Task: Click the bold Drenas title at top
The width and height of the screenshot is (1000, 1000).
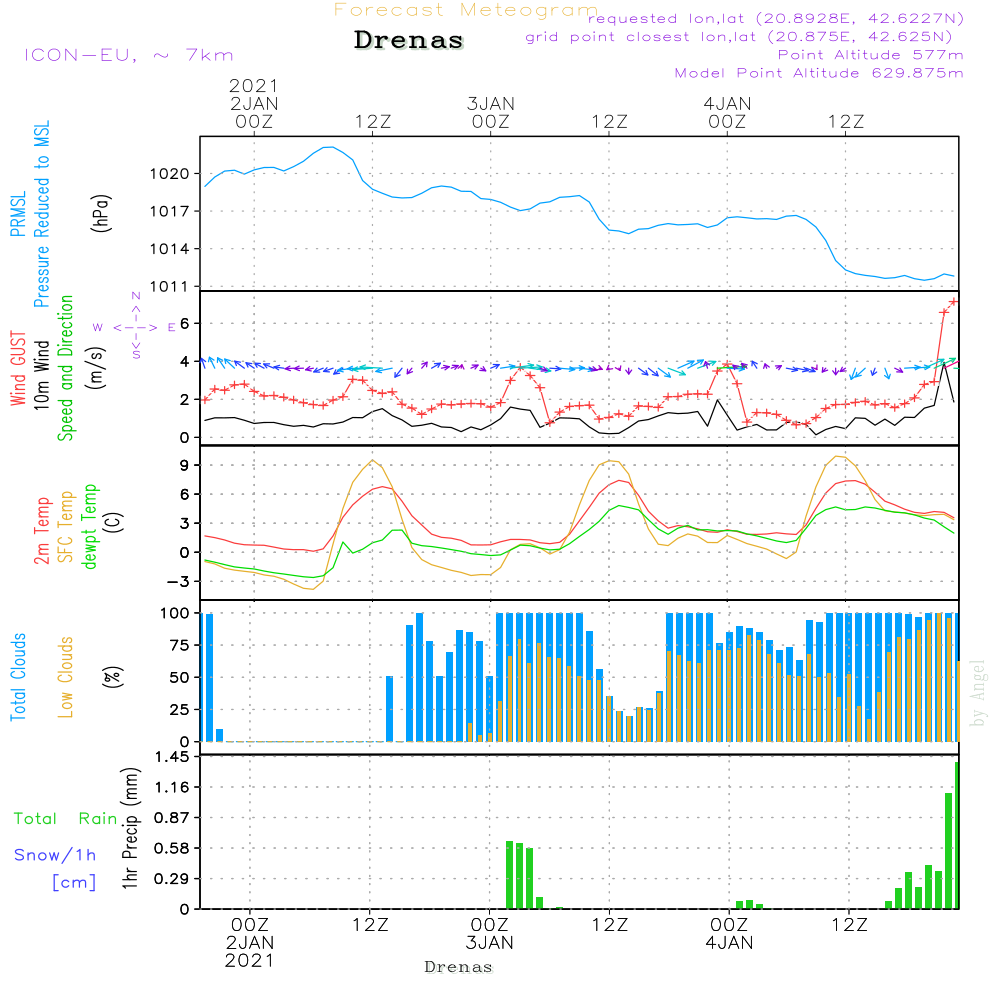Action: (x=409, y=41)
